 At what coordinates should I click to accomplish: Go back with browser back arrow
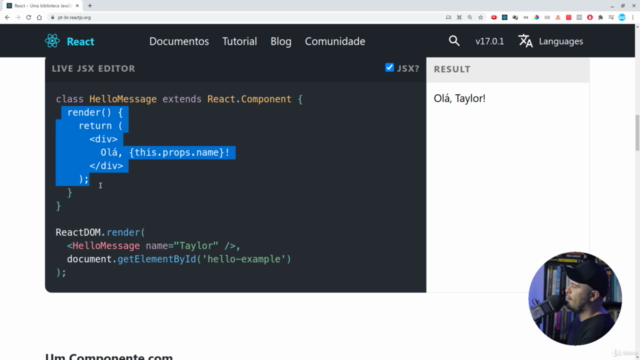point(7,17)
